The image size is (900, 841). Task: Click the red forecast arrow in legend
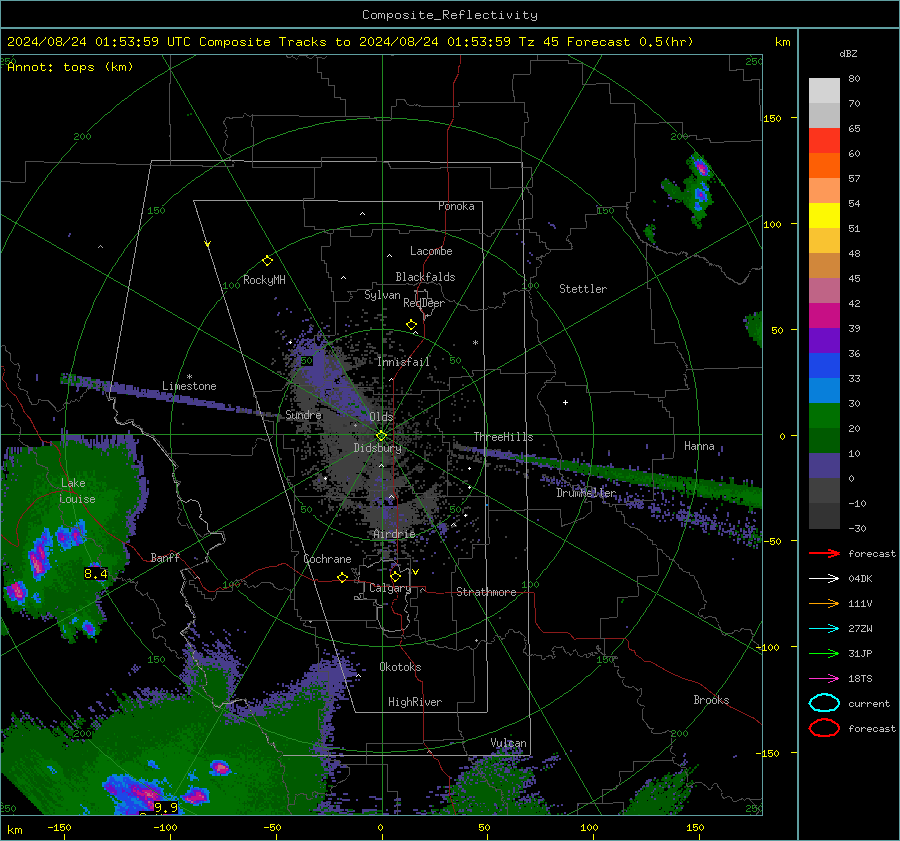(824, 553)
